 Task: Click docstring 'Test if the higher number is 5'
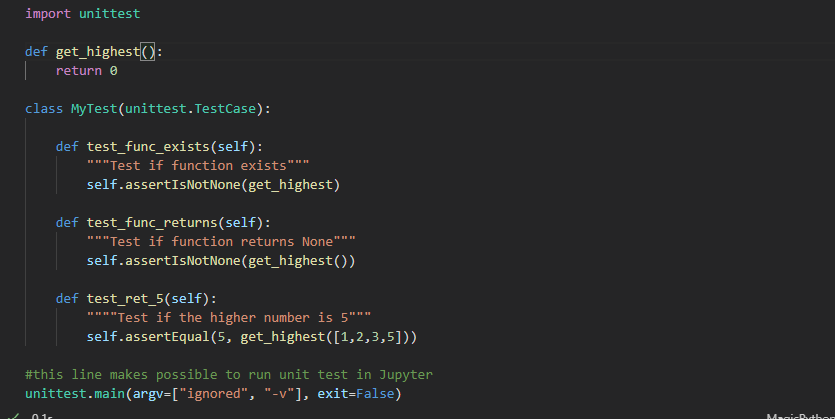(229, 318)
